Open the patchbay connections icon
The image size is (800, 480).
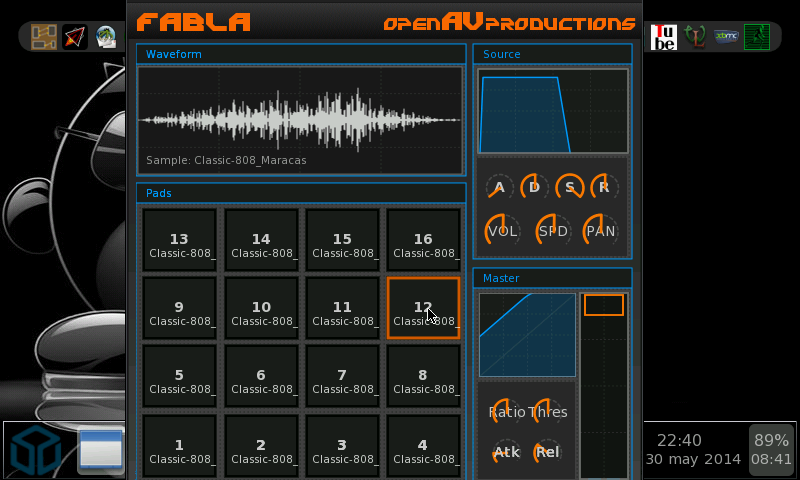(x=44, y=37)
